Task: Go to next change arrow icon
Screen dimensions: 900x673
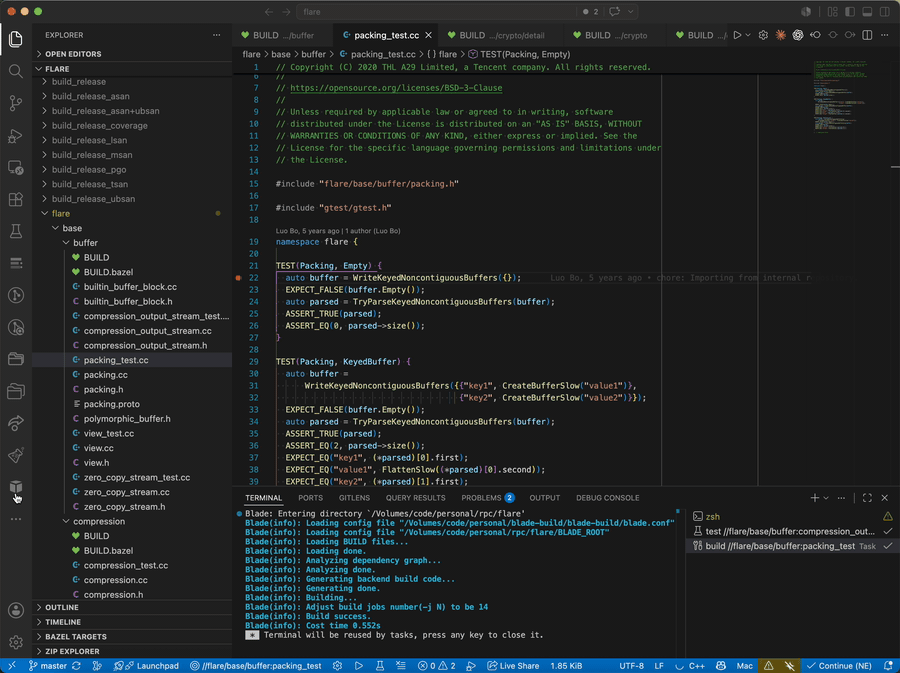Action: (x=850, y=35)
